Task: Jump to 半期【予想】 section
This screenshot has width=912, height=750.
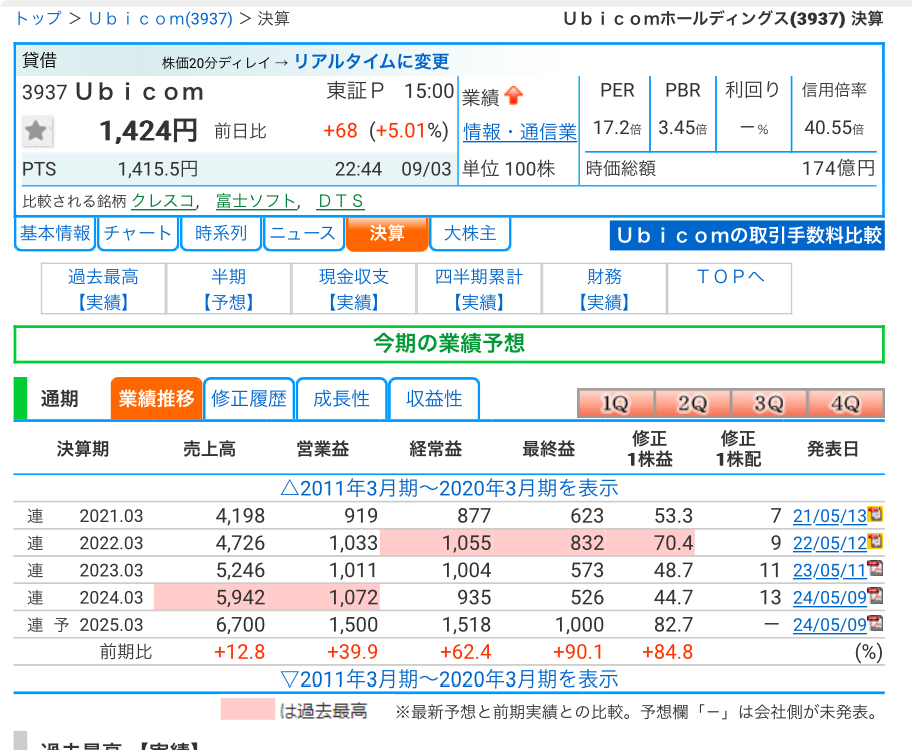Action: [229, 289]
